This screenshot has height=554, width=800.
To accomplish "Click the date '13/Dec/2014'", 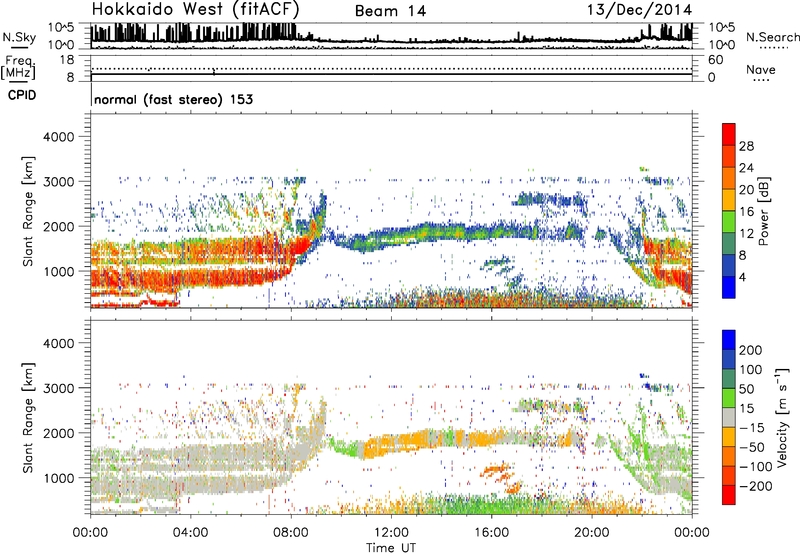I will [639, 10].
